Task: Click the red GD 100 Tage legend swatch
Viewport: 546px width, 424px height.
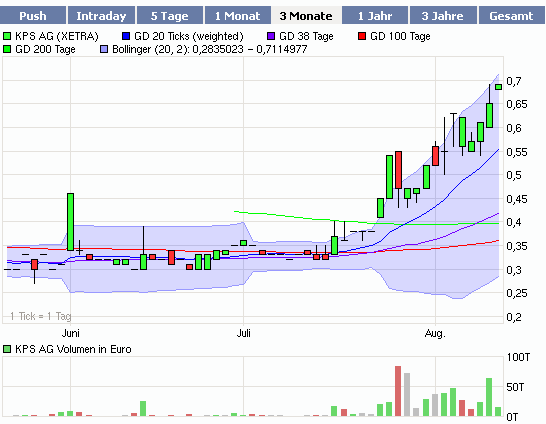Action: (362, 36)
